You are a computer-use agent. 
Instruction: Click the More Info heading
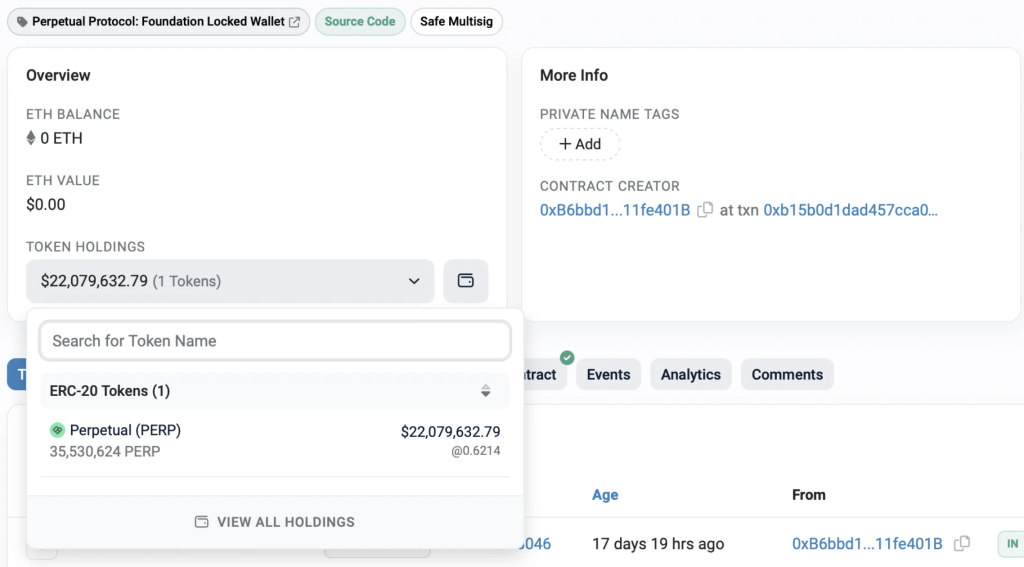click(x=573, y=75)
